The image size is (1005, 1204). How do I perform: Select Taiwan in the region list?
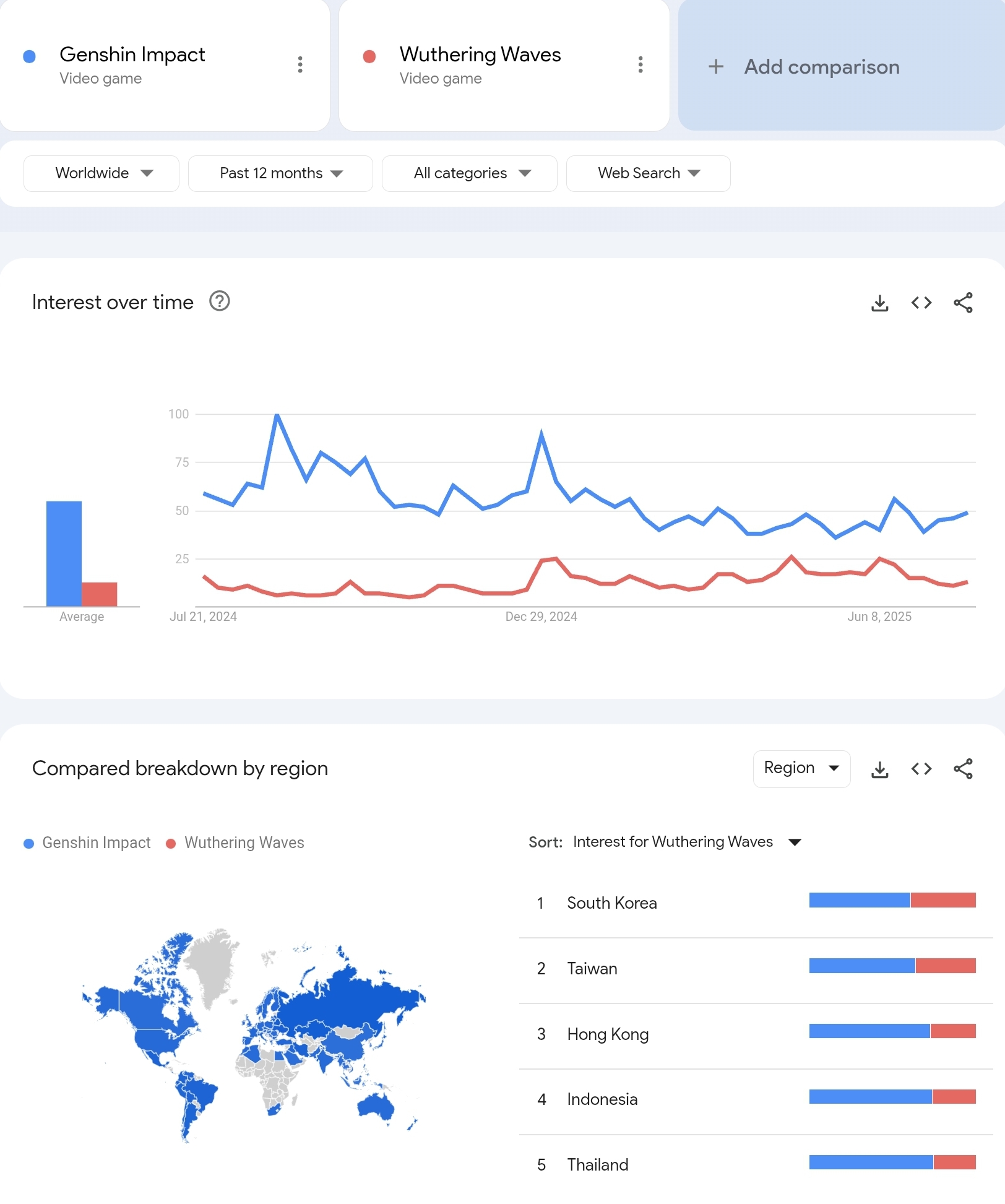[x=756, y=969]
